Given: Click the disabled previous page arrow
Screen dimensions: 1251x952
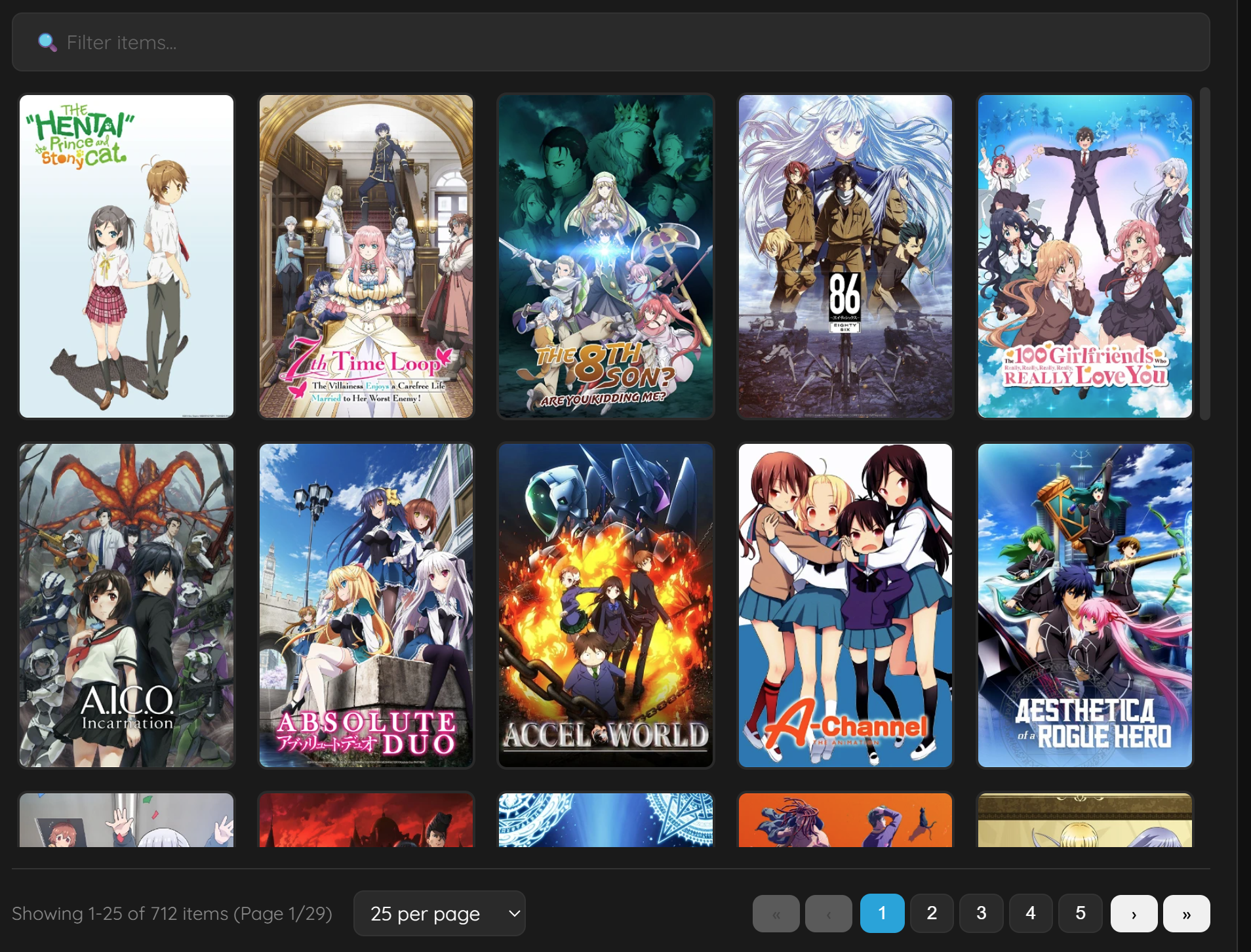Looking at the screenshot, I should [829, 913].
